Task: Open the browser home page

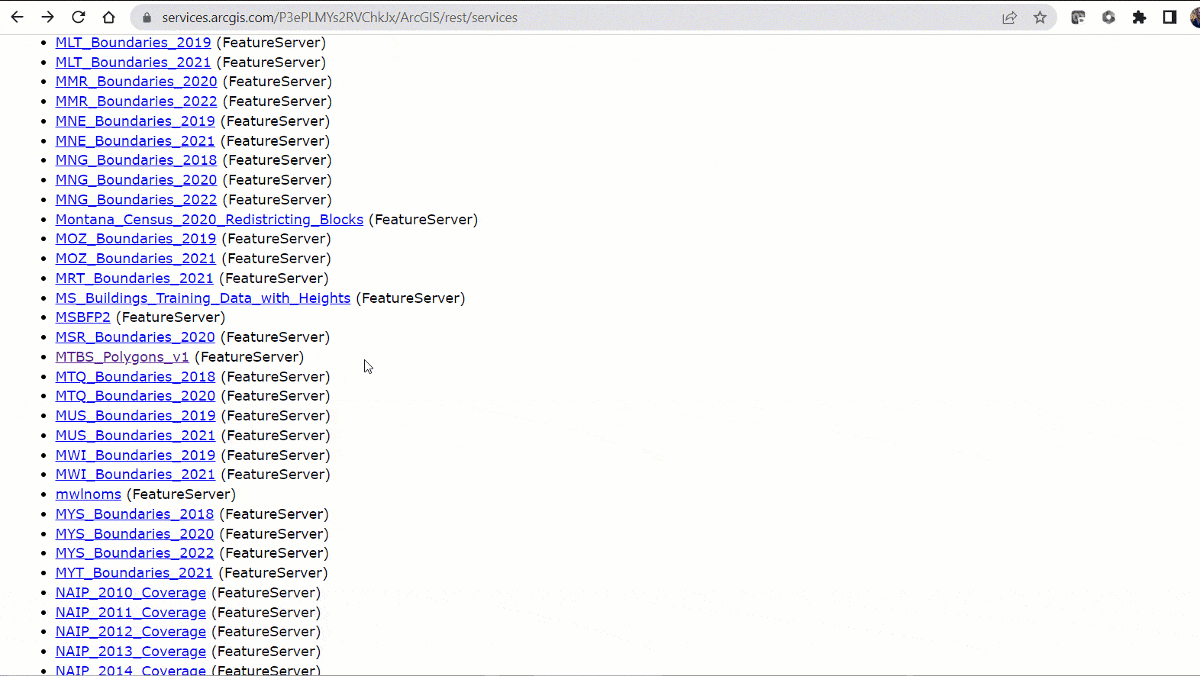Action: (108, 16)
